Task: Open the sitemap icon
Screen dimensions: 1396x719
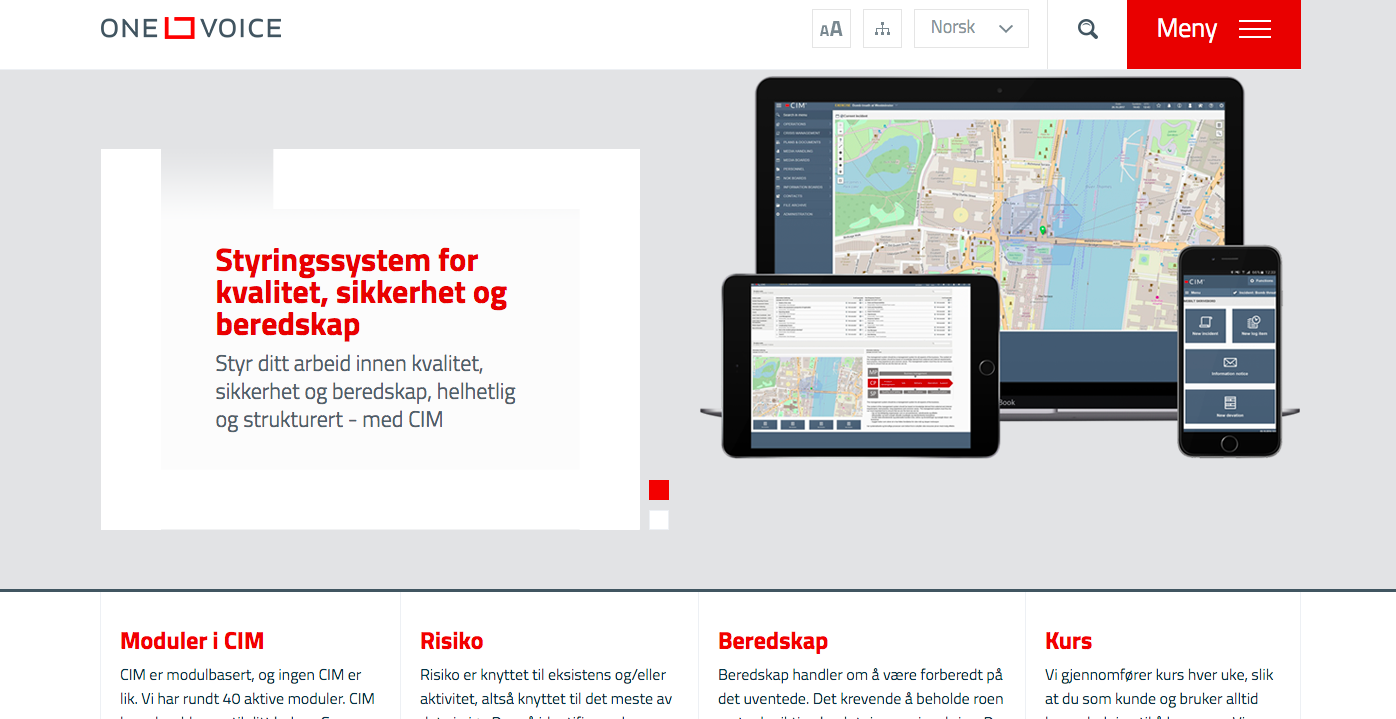Action: 882,29
